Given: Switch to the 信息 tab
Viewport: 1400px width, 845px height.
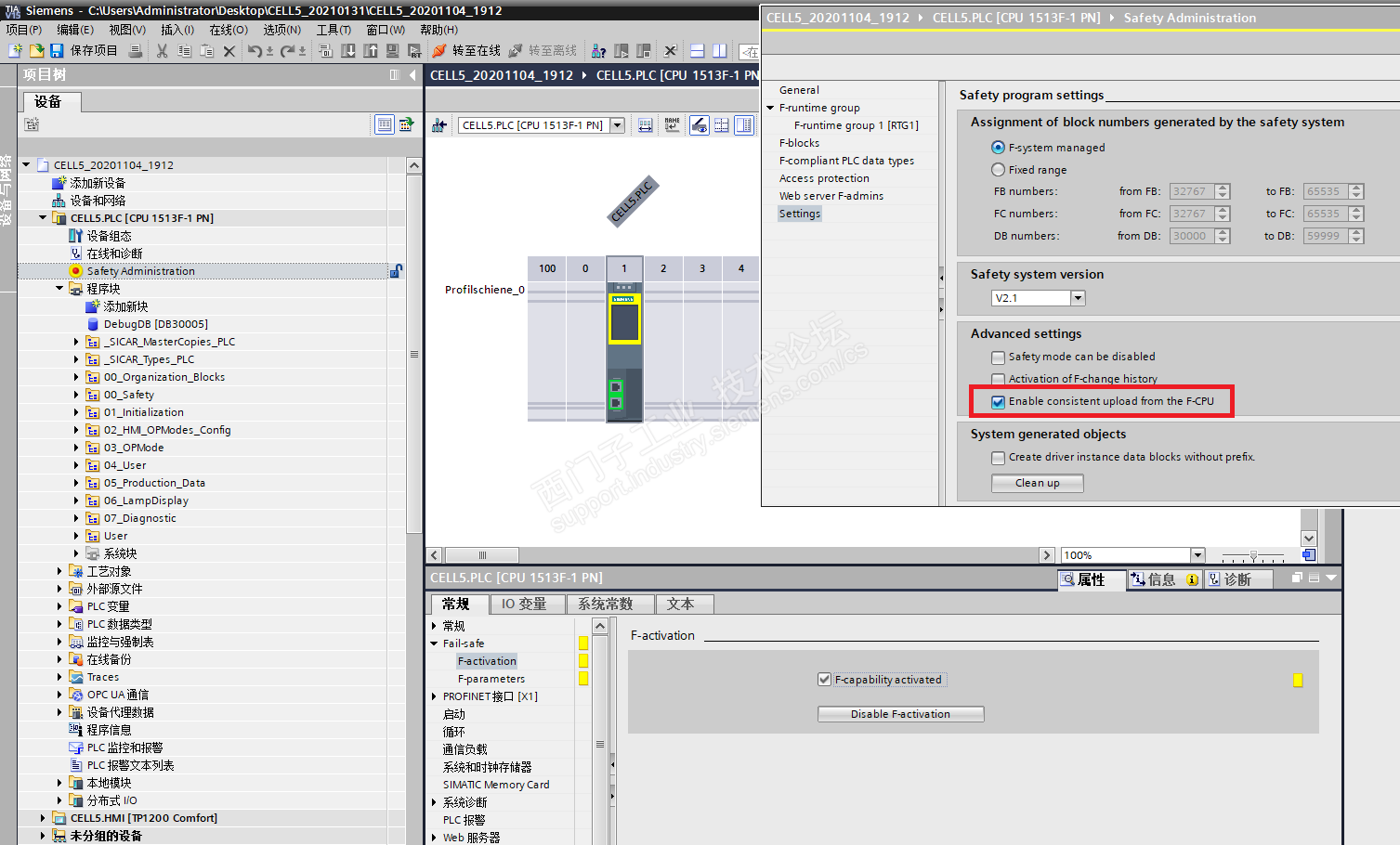Looking at the screenshot, I should point(1164,579).
